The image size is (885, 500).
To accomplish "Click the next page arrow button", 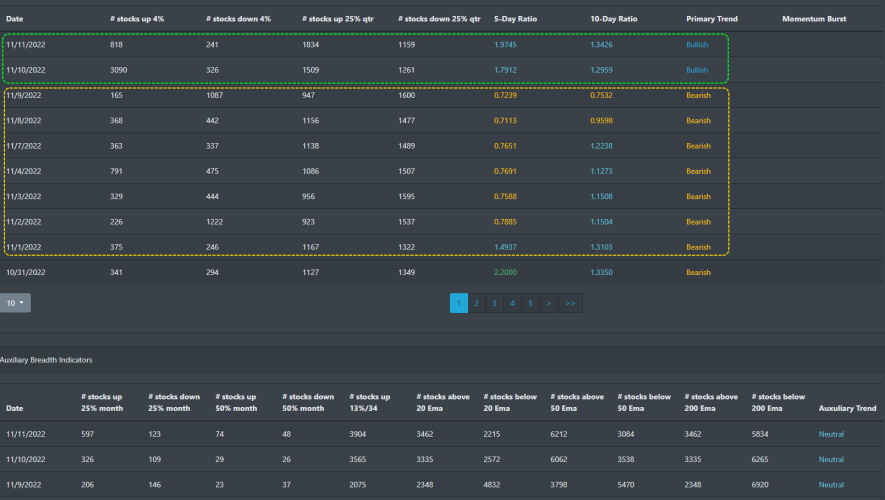I will tap(548, 303).
